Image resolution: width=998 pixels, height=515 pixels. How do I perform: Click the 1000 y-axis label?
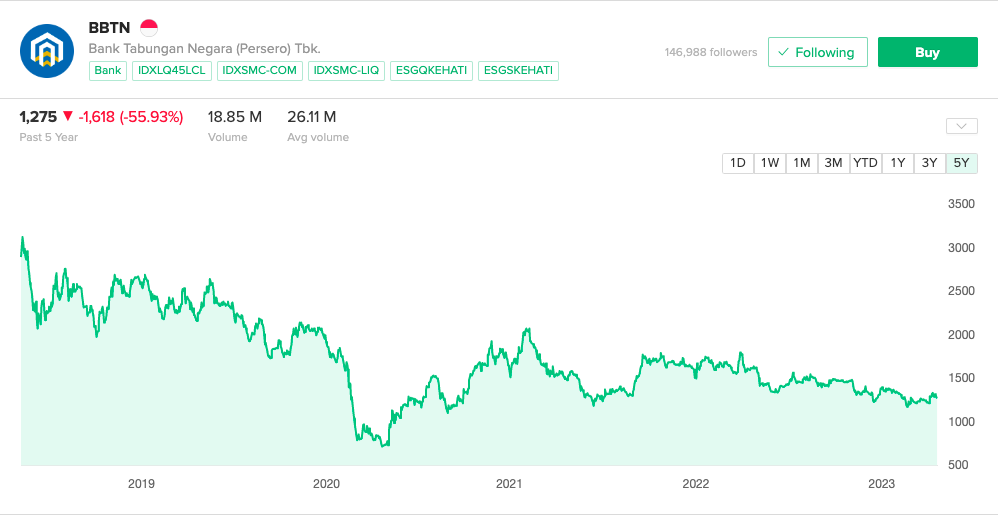[962, 421]
